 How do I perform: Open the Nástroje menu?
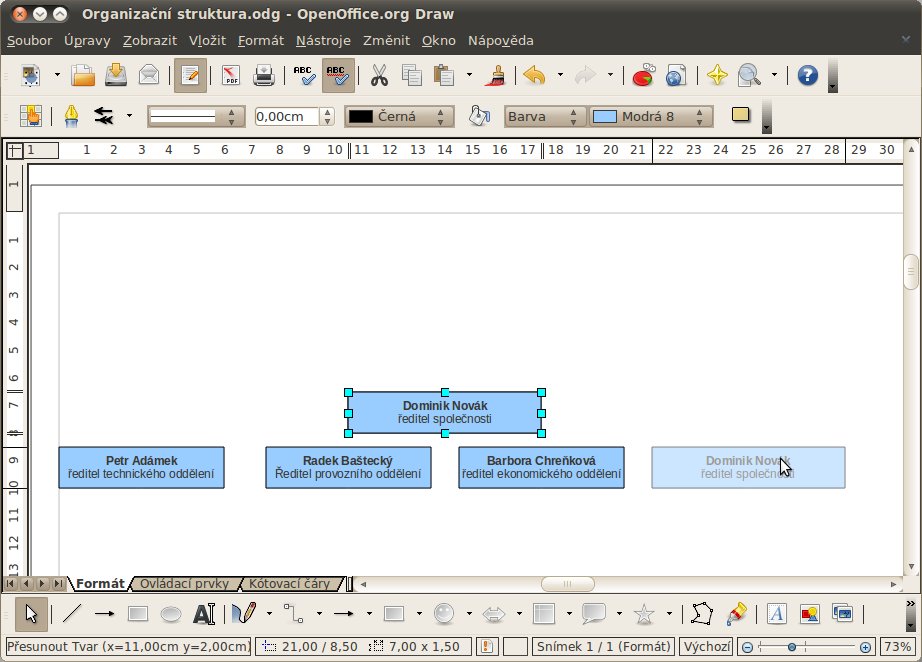pyautogui.click(x=323, y=41)
